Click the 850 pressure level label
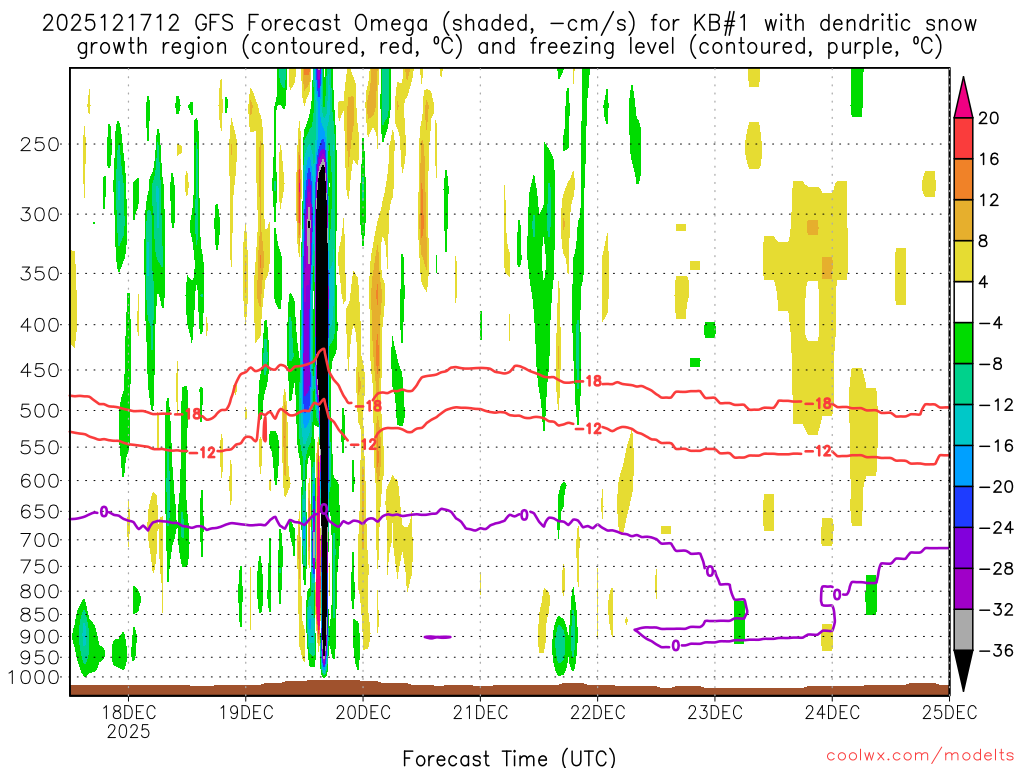Viewport: 1024px width, 768px height. point(40,615)
